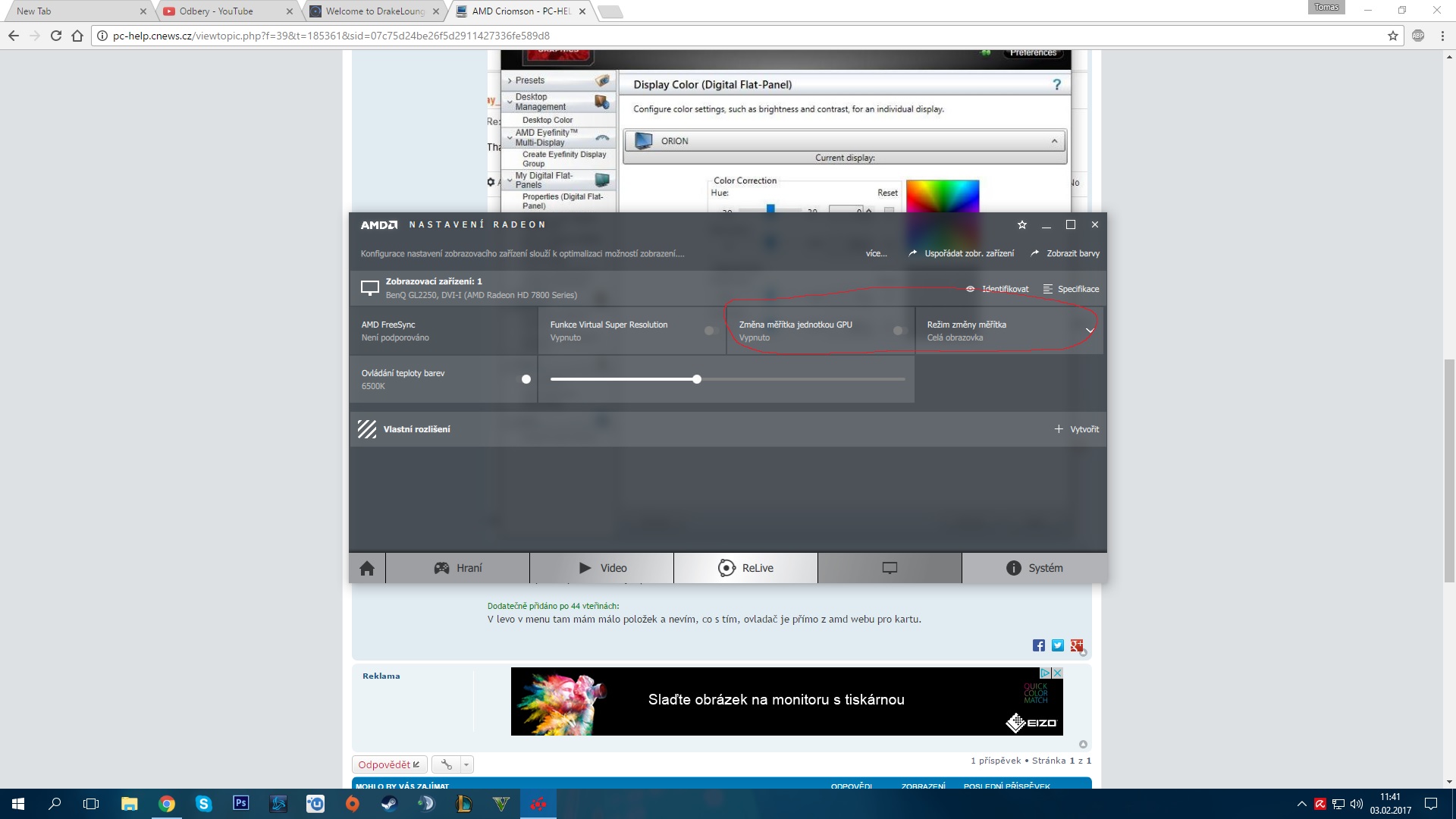This screenshot has width=1456, height=819.
Task: Click the více... link
Action: click(876, 253)
